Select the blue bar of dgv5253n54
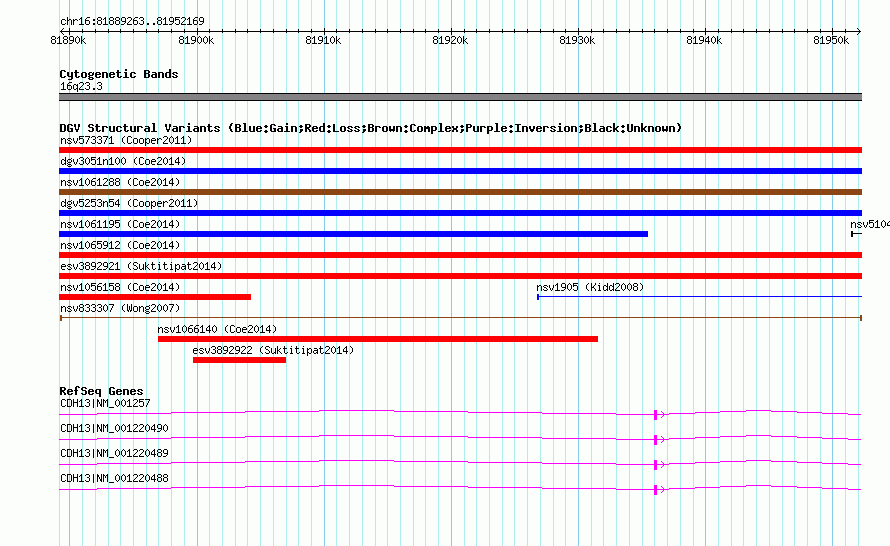The image size is (890, 546). (460, 213)
